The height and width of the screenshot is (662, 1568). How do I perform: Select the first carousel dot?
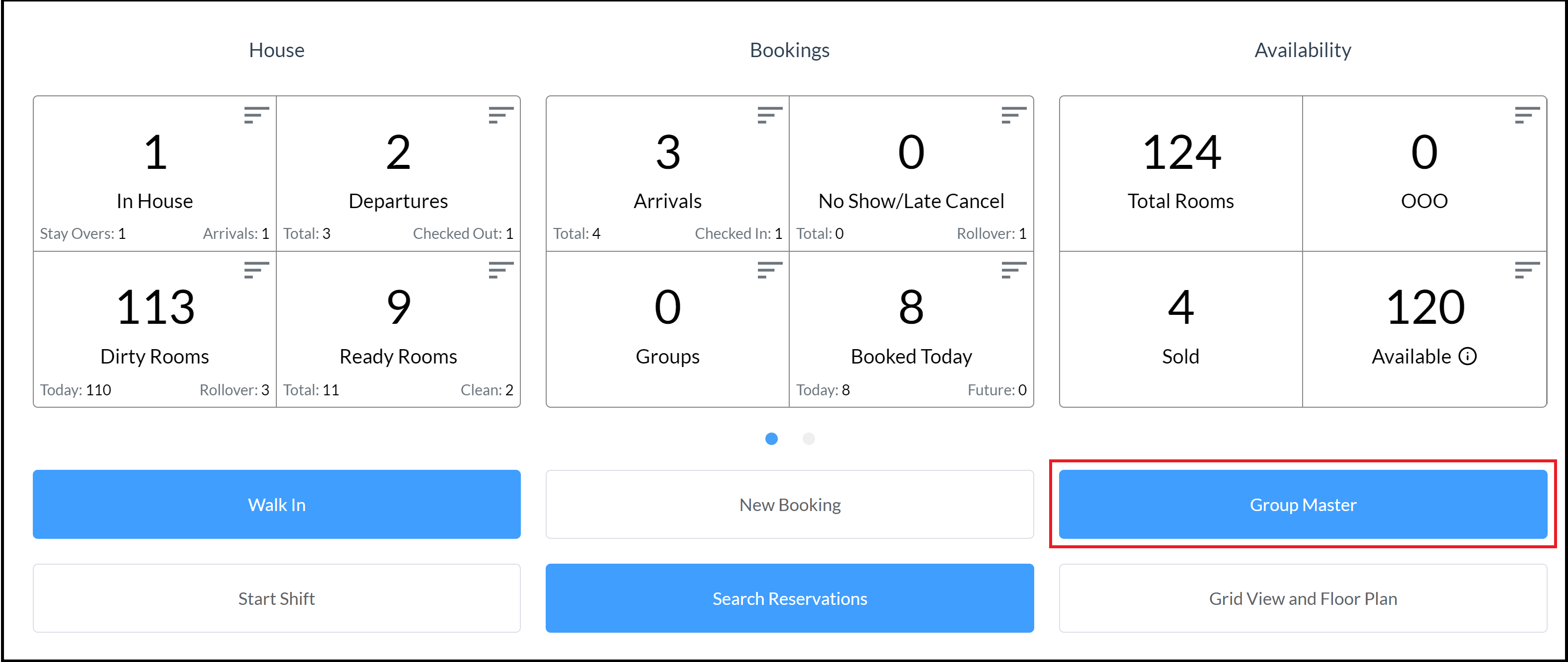point(772,439)
